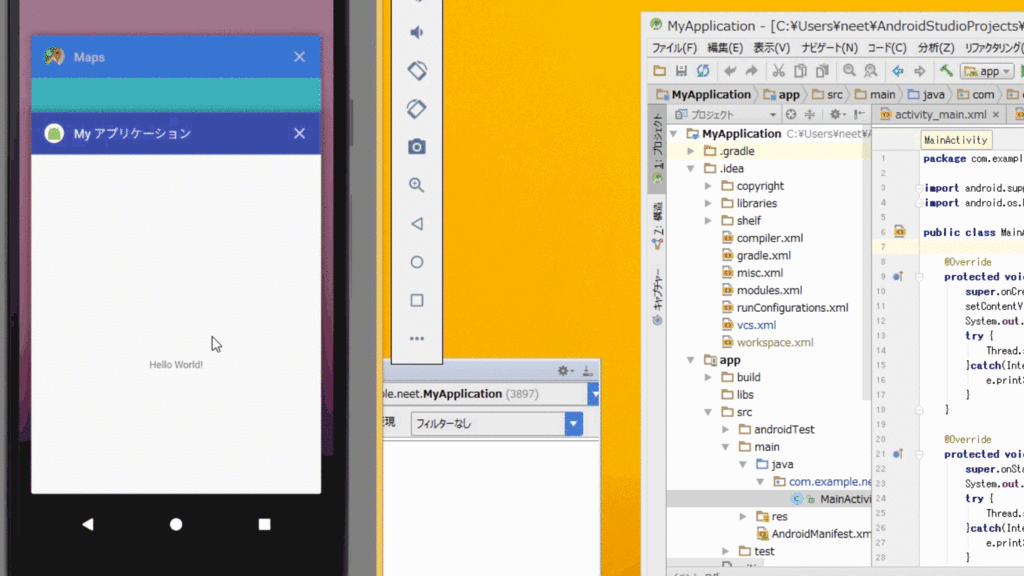Screen dimensions: 1024x576
Task: Rotate emulator right with the second rotate icon
Action: [x=417, y=108]
